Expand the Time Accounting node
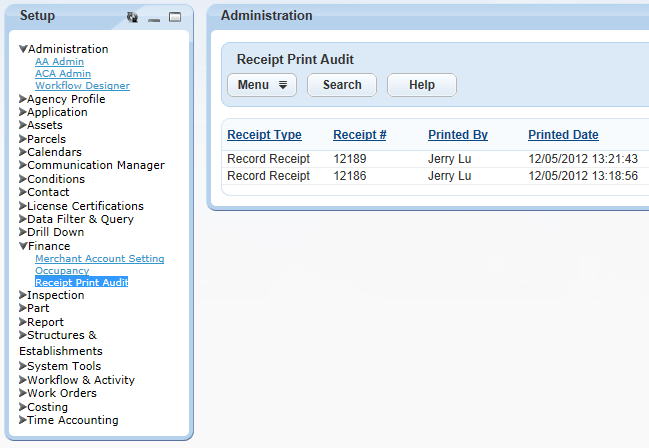The image size is (649, 448). click(23, 421)
